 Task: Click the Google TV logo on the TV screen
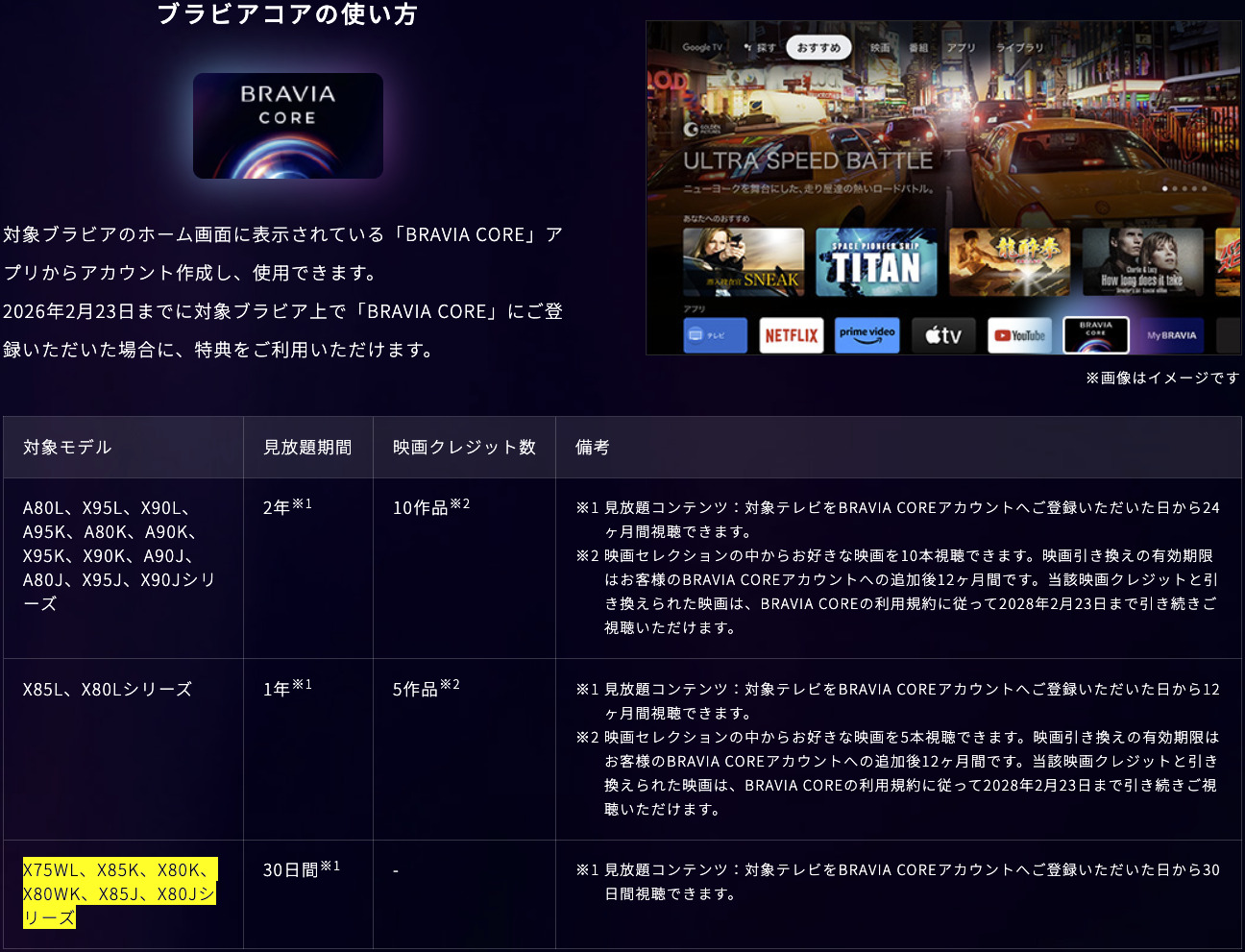pos(702,47)
